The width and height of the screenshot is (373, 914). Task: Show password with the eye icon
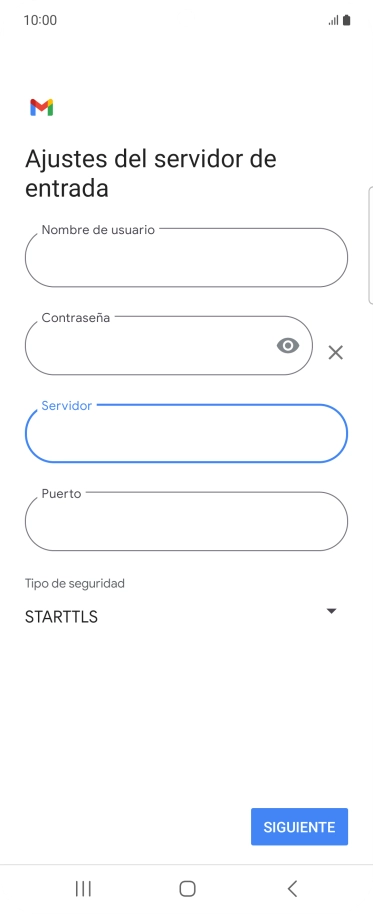(288, 346)
